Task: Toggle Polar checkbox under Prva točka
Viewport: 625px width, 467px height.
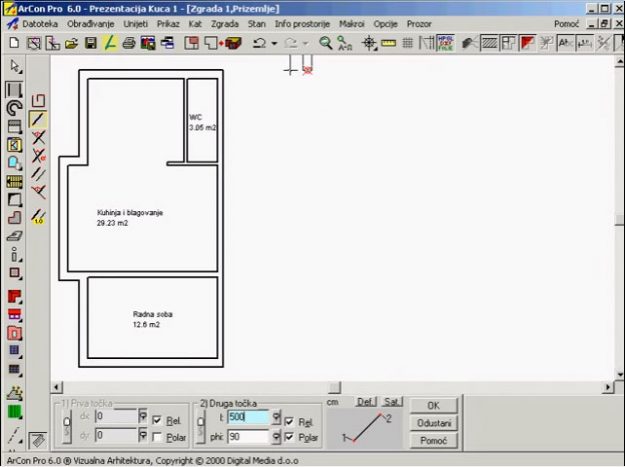Action: coord(157,437)
